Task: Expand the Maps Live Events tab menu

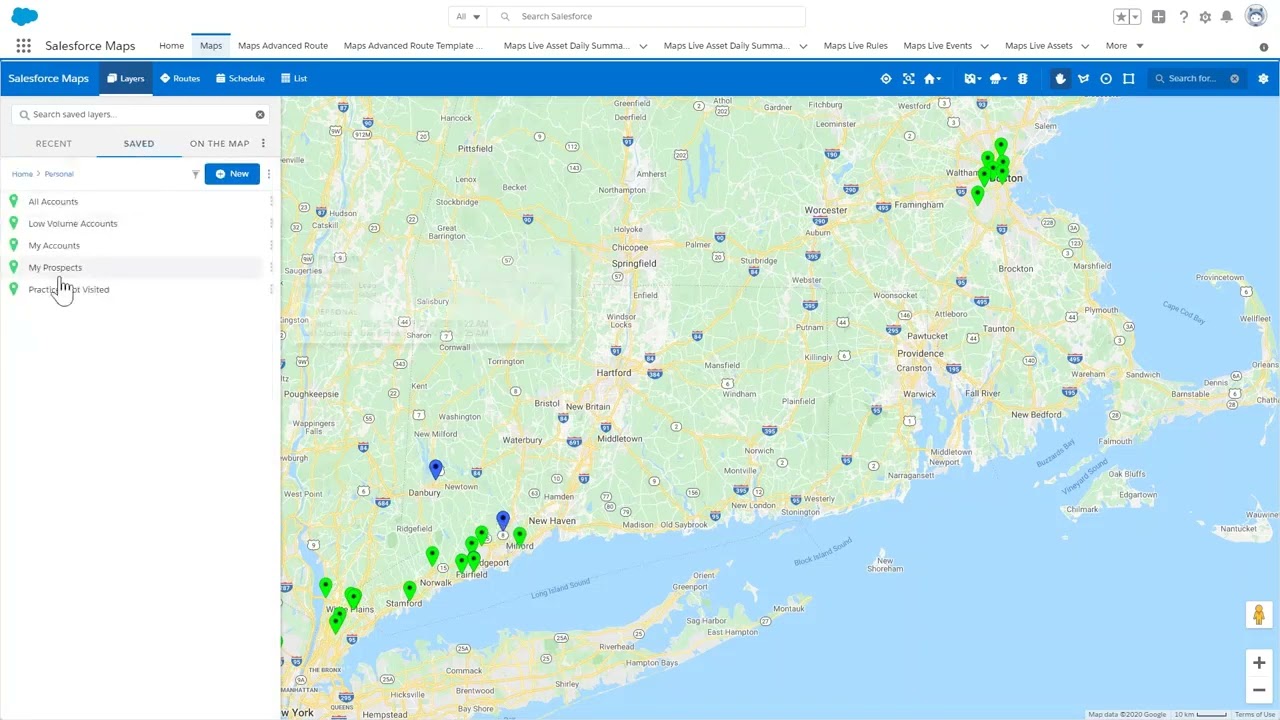Action: [x=984, y=46]
